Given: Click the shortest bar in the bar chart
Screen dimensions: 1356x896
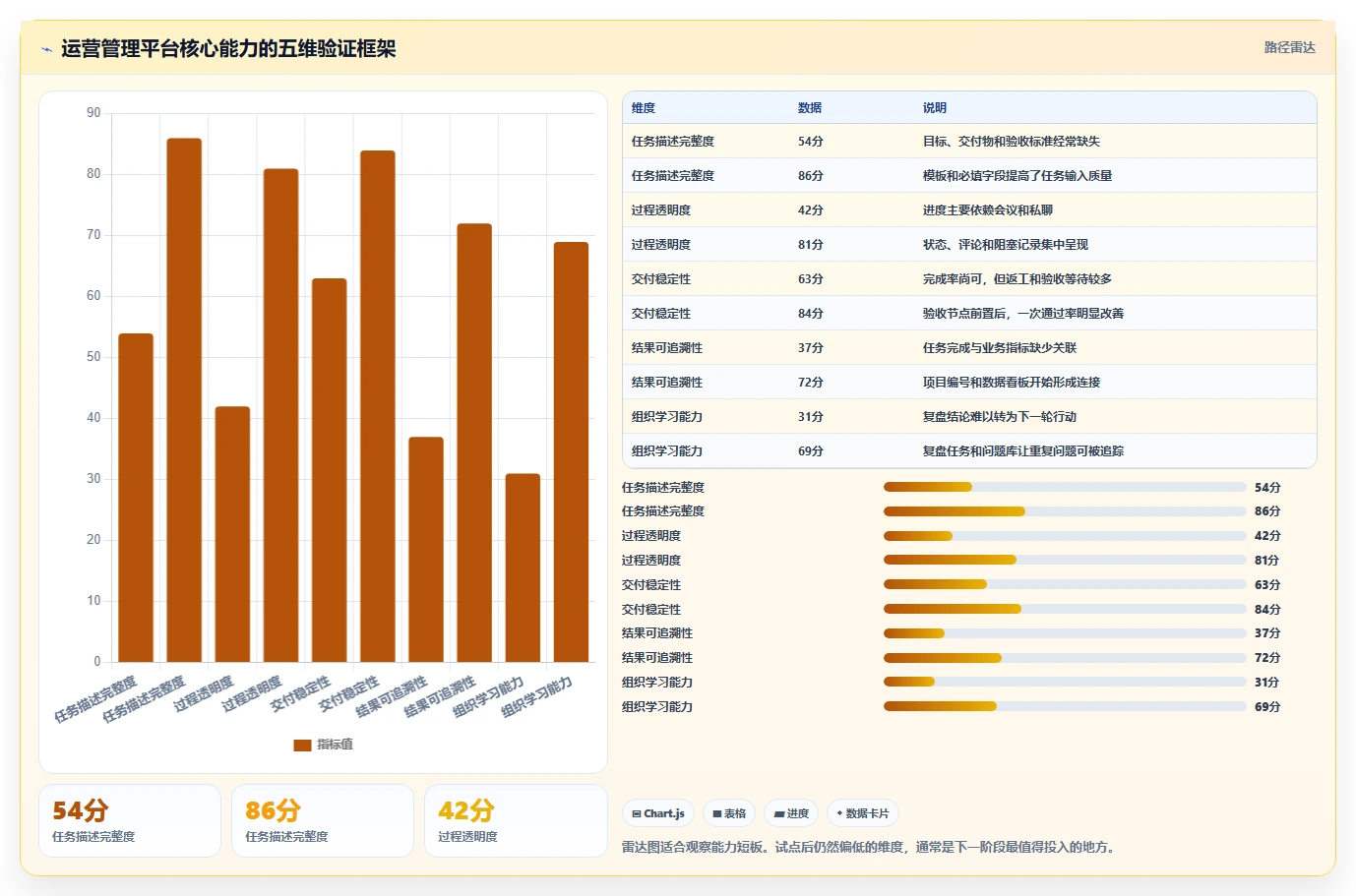Looking at the screenshot, I should coord(523,567).
